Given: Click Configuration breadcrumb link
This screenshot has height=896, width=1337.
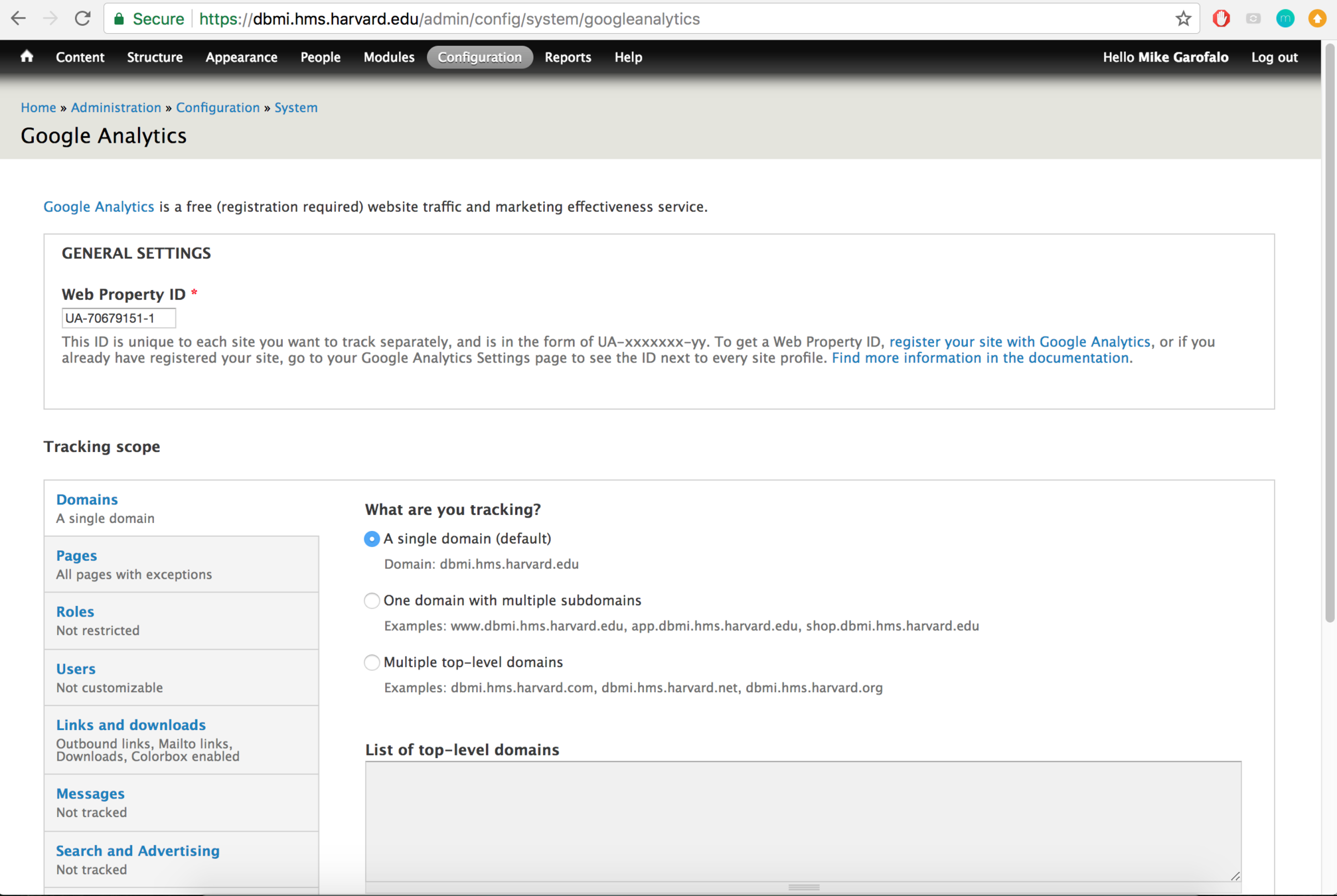Looking at the screenshot, I should 218,108.
